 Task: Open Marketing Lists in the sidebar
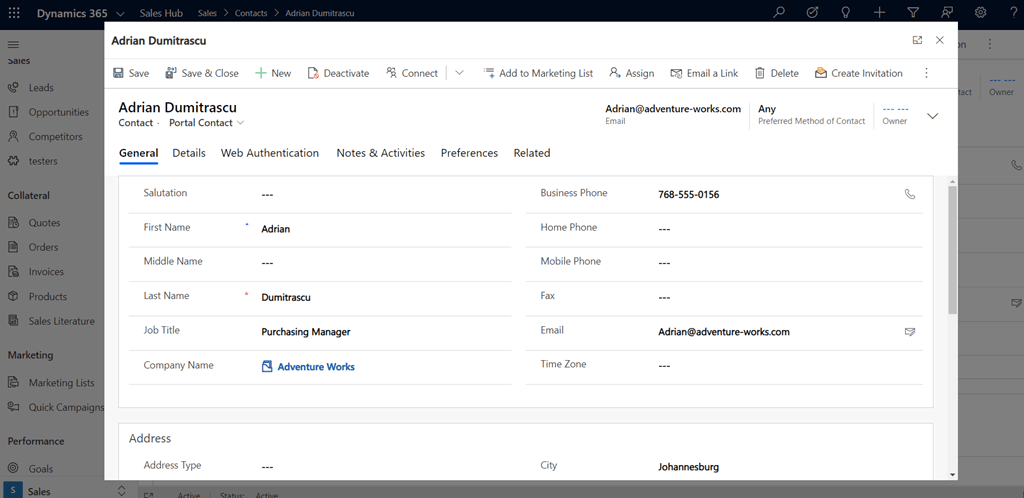[61, 383]
